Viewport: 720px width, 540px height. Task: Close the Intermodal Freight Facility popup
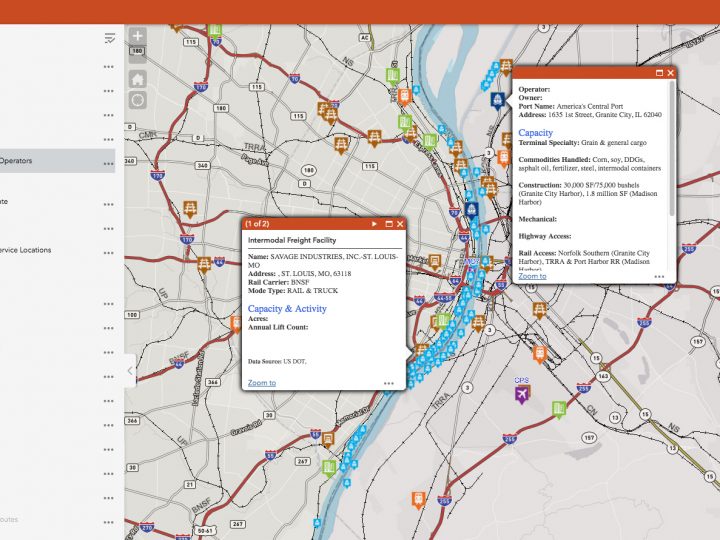[400, 224]
